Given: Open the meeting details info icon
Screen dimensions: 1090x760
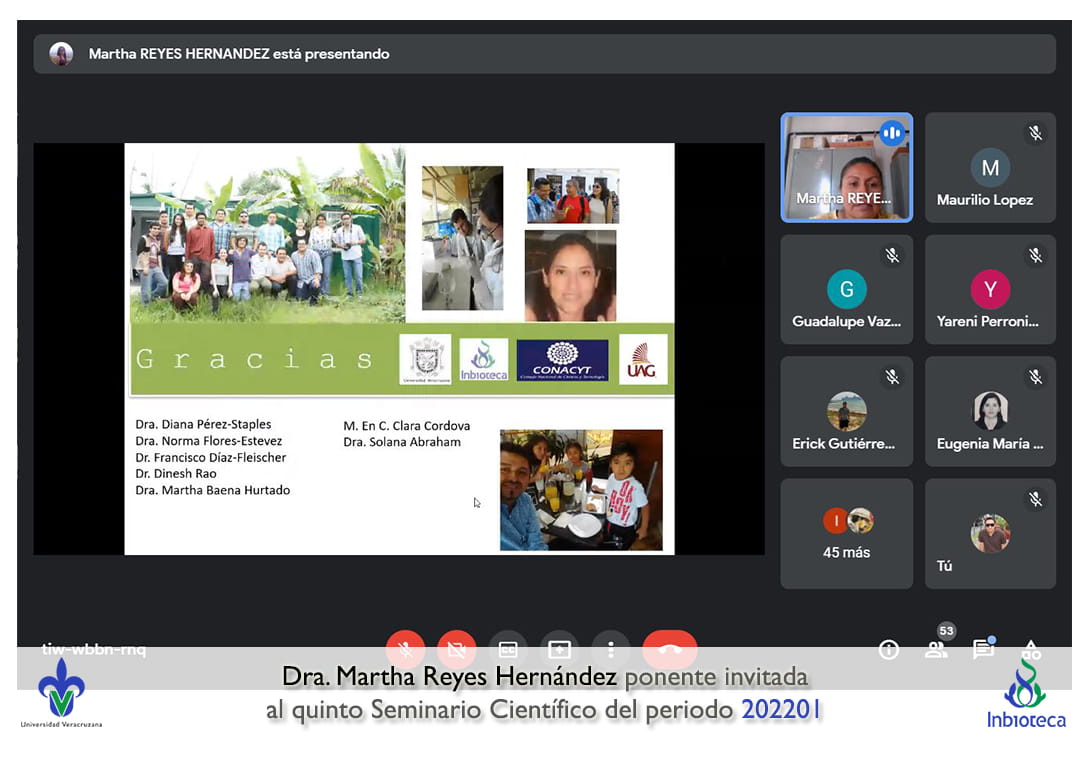Looking at the screenshot, I should point(888,650).
